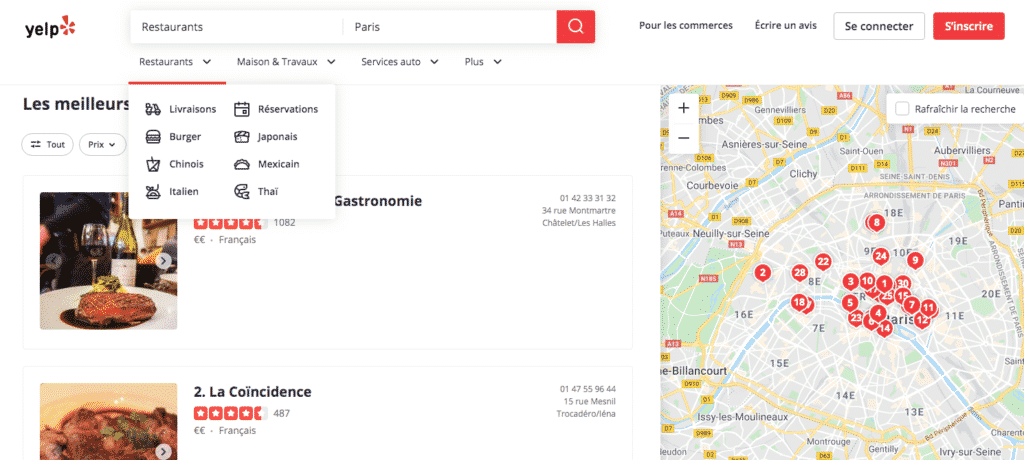This screenshot has height=460, width=1024.
Task: Click map pin number 2
Action: pos(762,272)
